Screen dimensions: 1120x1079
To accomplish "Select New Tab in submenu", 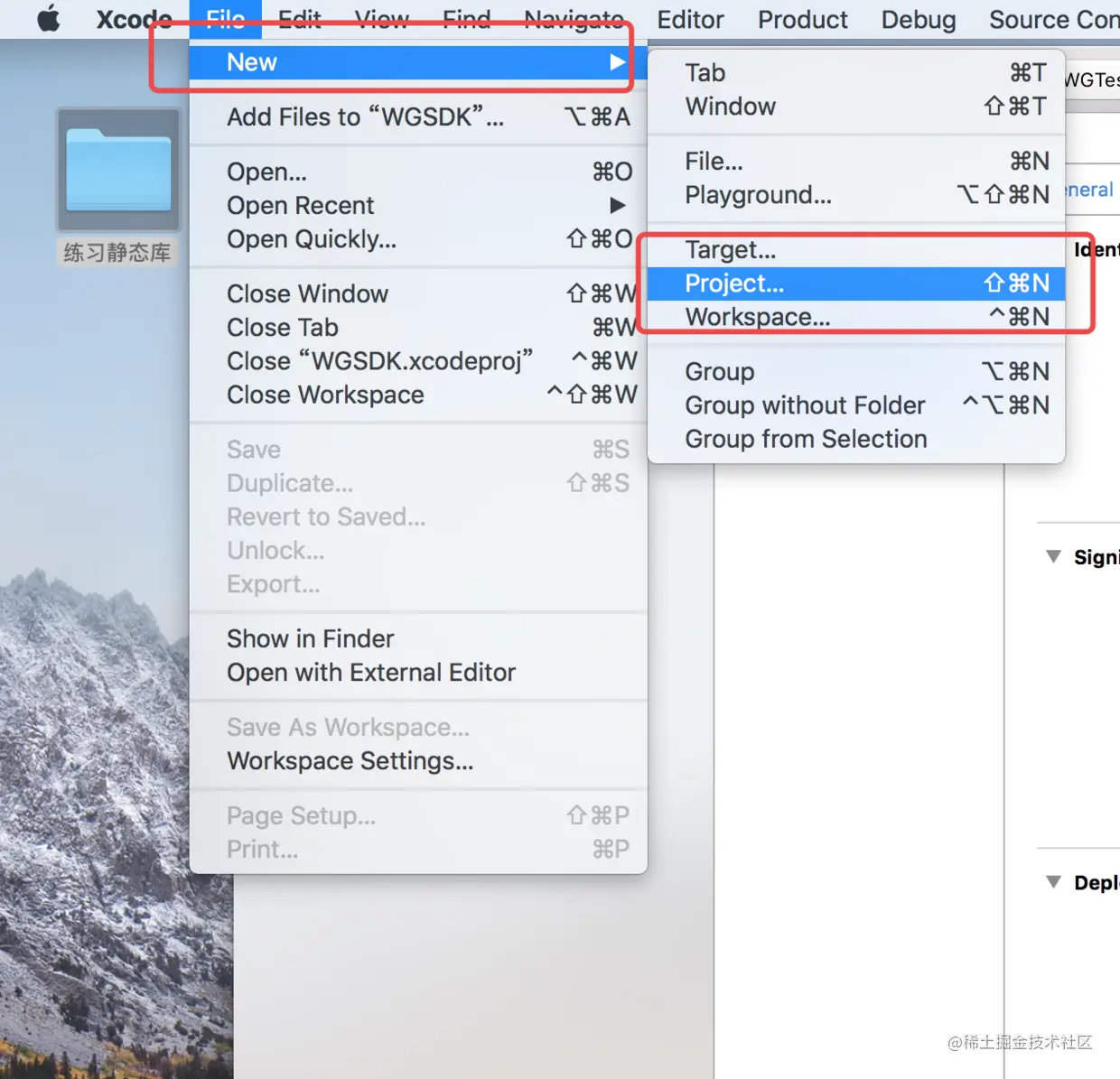I will 856,72.
